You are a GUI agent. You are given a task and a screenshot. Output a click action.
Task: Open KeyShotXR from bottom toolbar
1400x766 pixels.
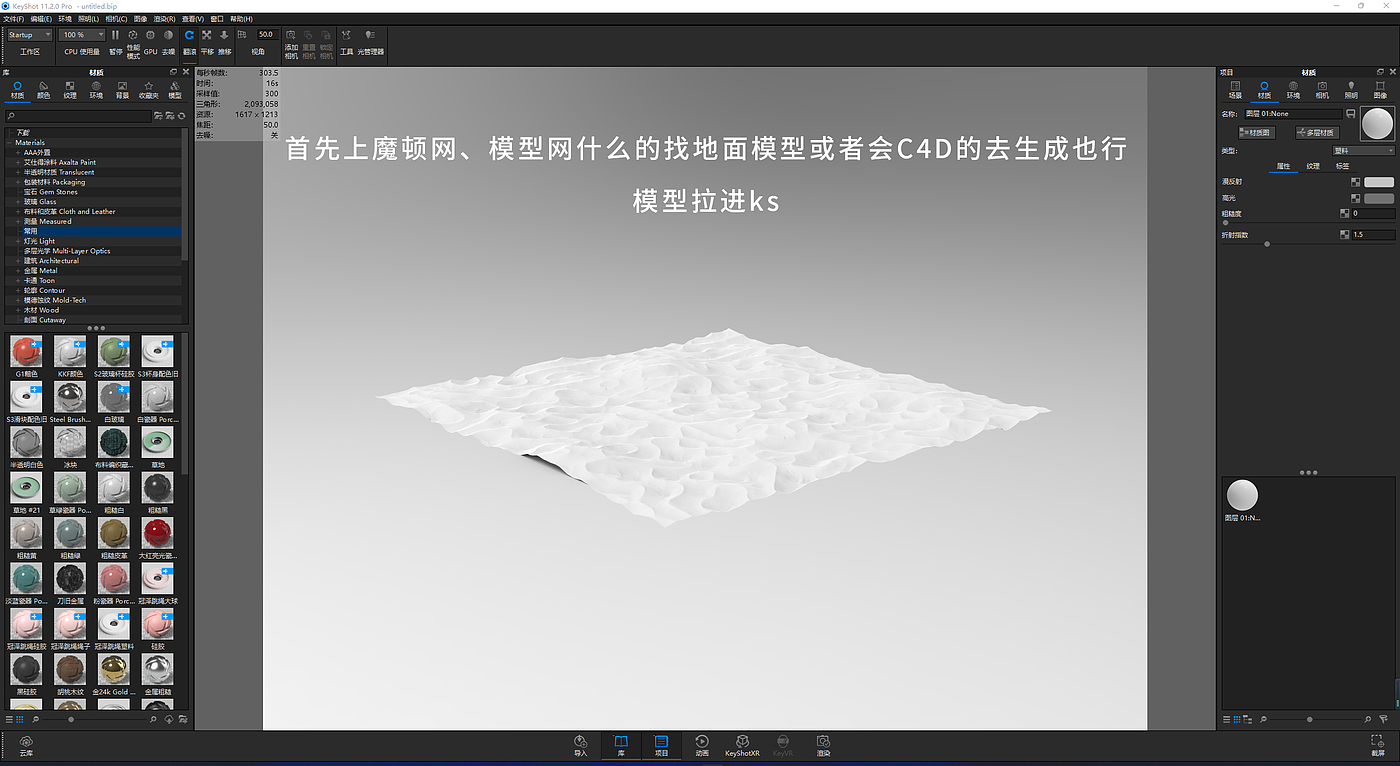[x=742, y=746]
